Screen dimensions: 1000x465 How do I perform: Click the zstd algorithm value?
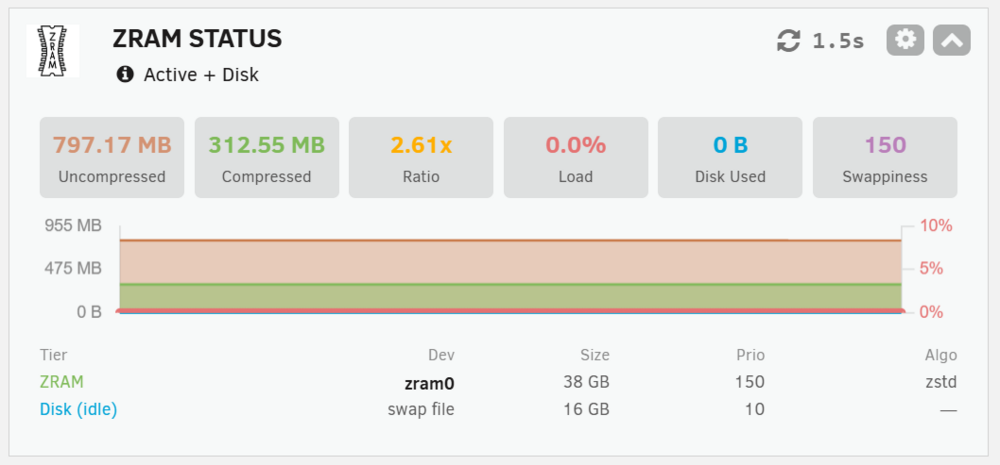tap(941, 382)
